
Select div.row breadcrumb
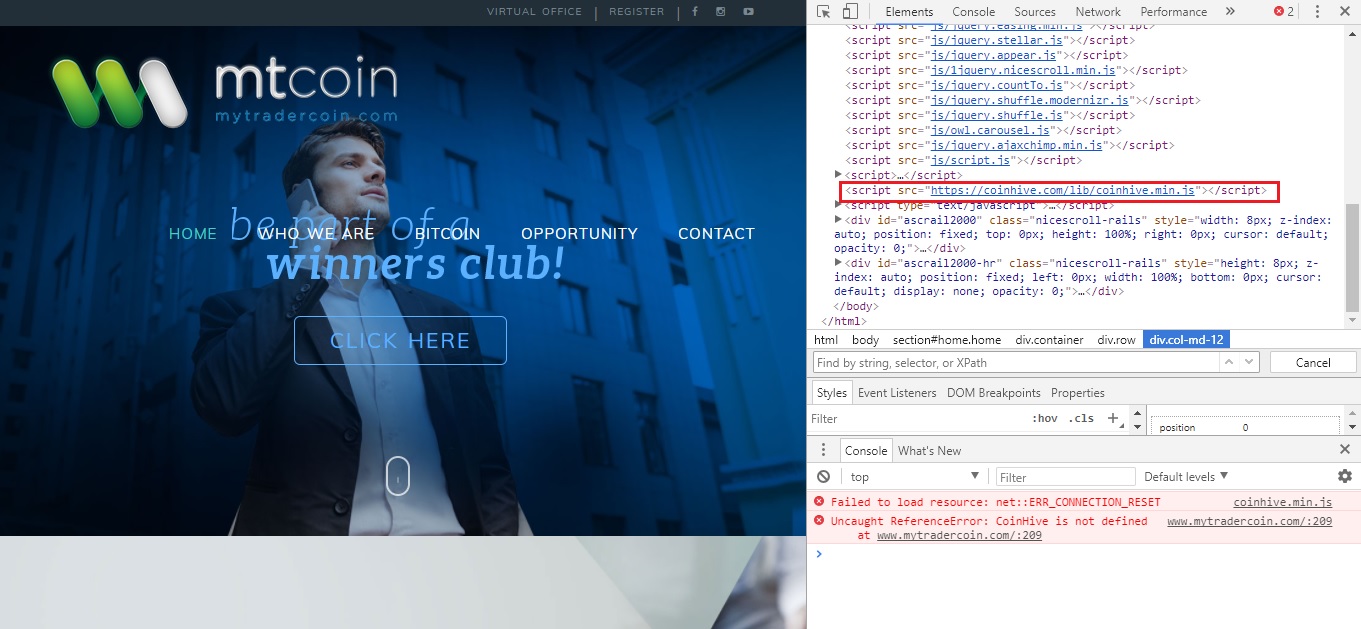(1117, 340)
